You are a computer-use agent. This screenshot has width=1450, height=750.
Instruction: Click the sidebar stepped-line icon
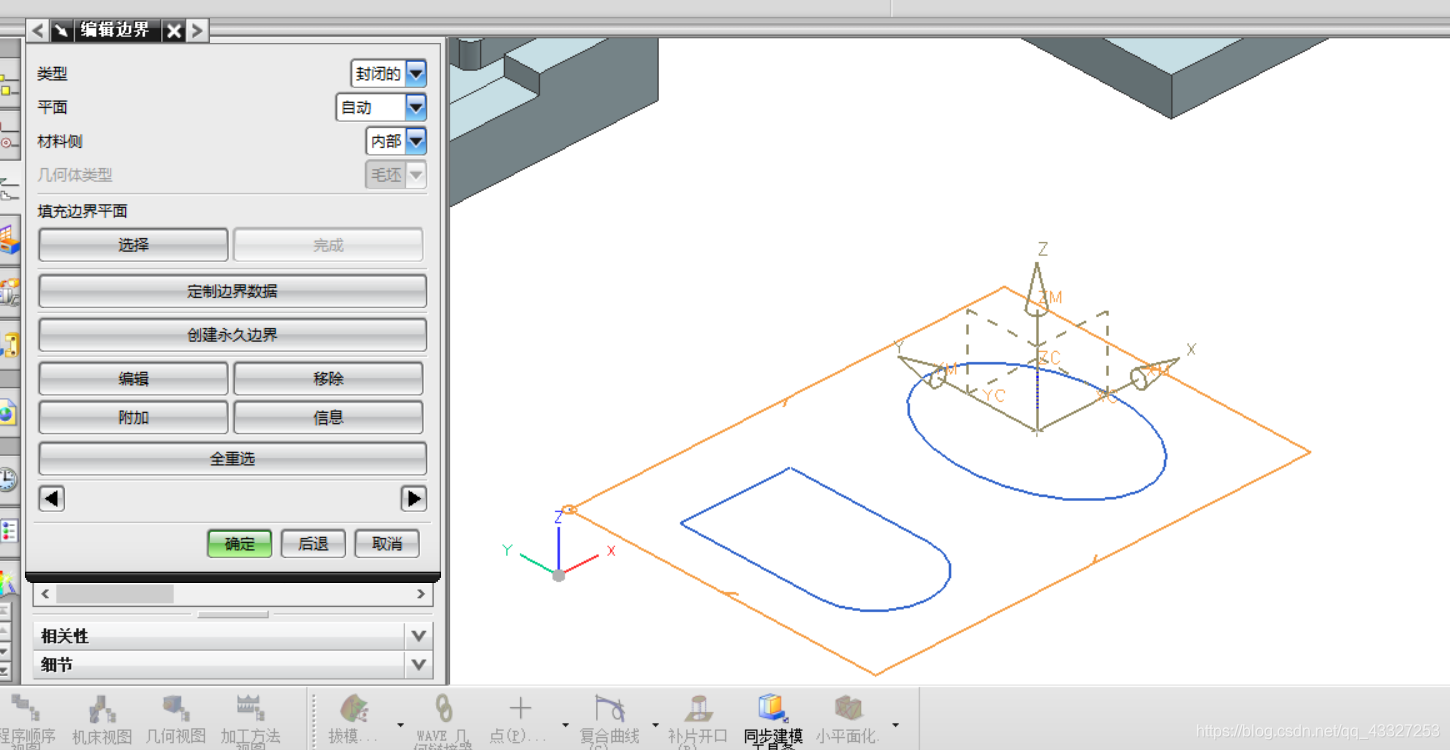(x=8, y=187)
